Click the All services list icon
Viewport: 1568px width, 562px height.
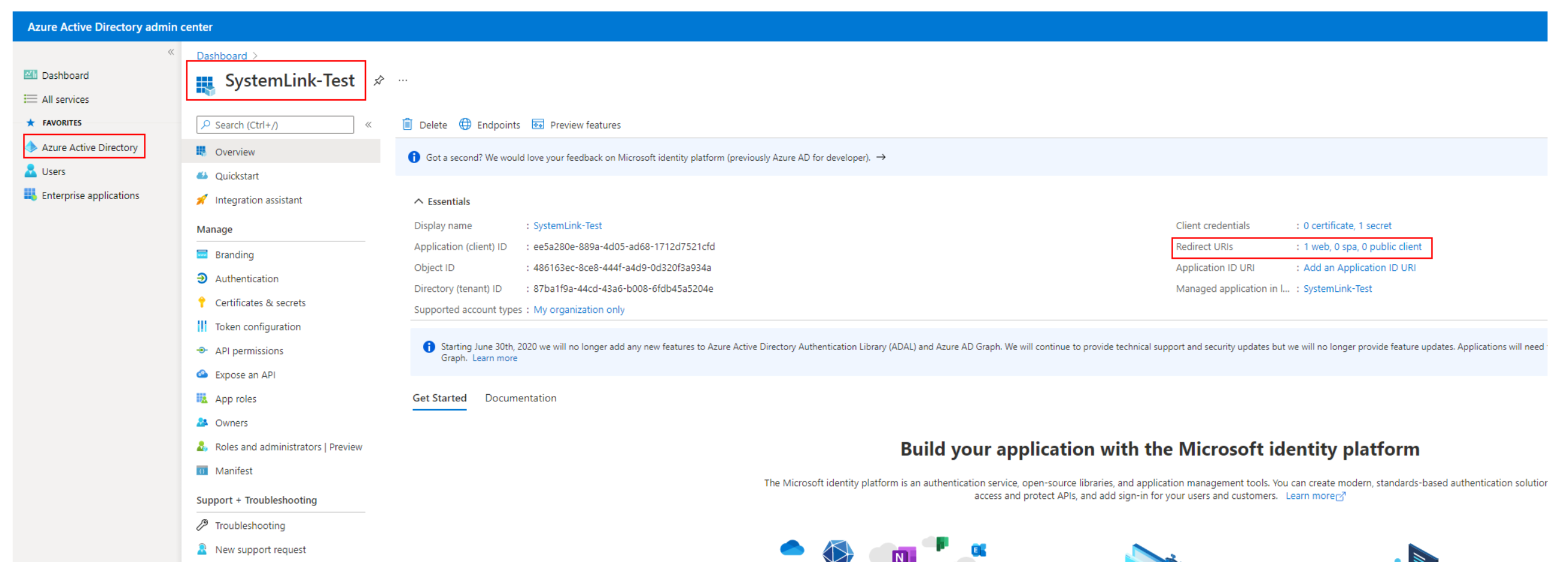coord(31,99)
